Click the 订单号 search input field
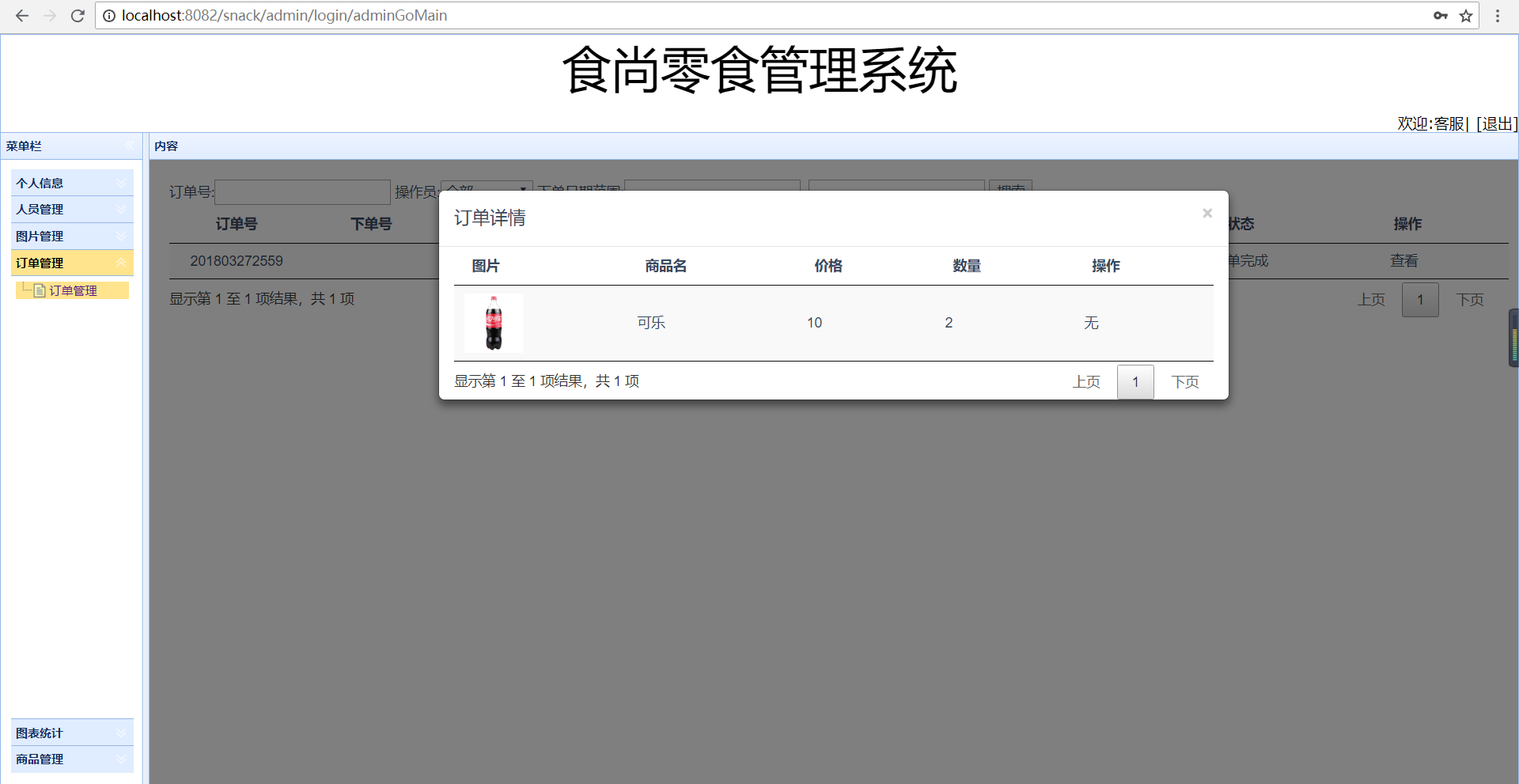The width and height of the screenshot is (1519, 784). point(302,191)
